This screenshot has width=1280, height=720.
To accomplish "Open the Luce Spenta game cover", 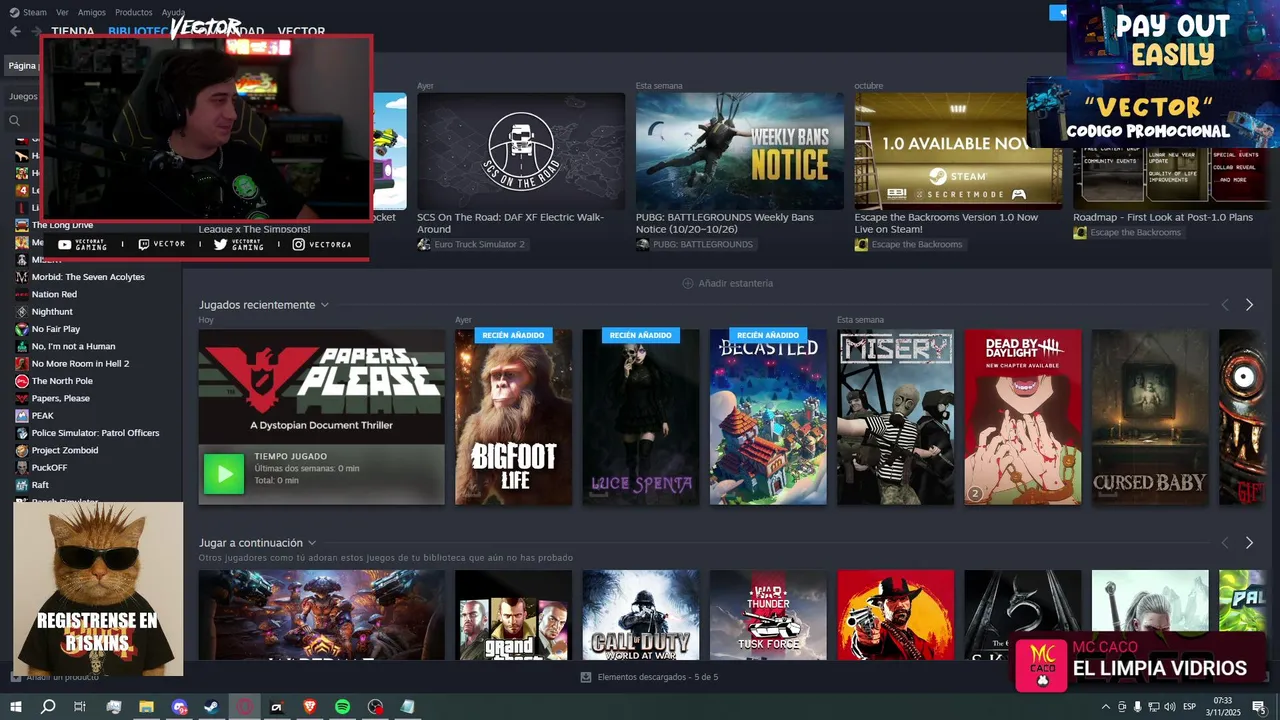I will 641,417.
